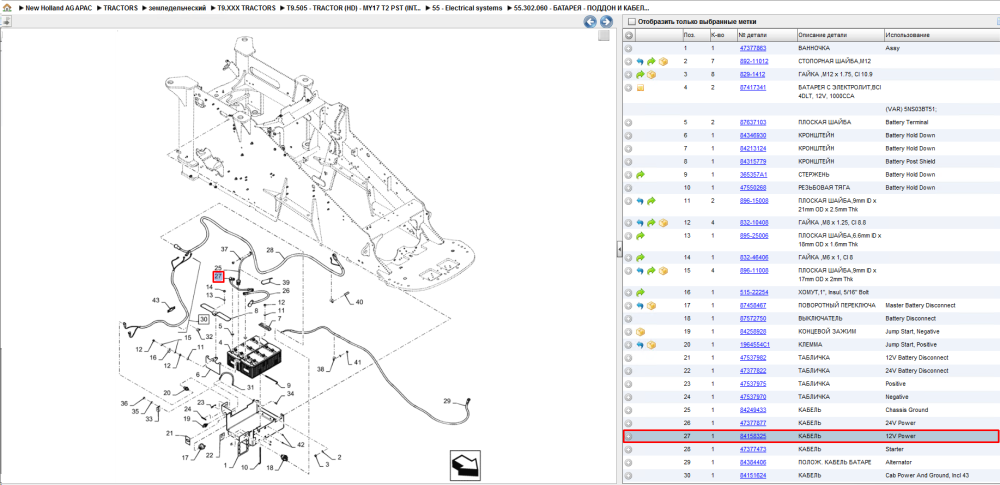Click the small square button above diagram corner
Screen dimensions: 1000x485
[x=603, y=36]
